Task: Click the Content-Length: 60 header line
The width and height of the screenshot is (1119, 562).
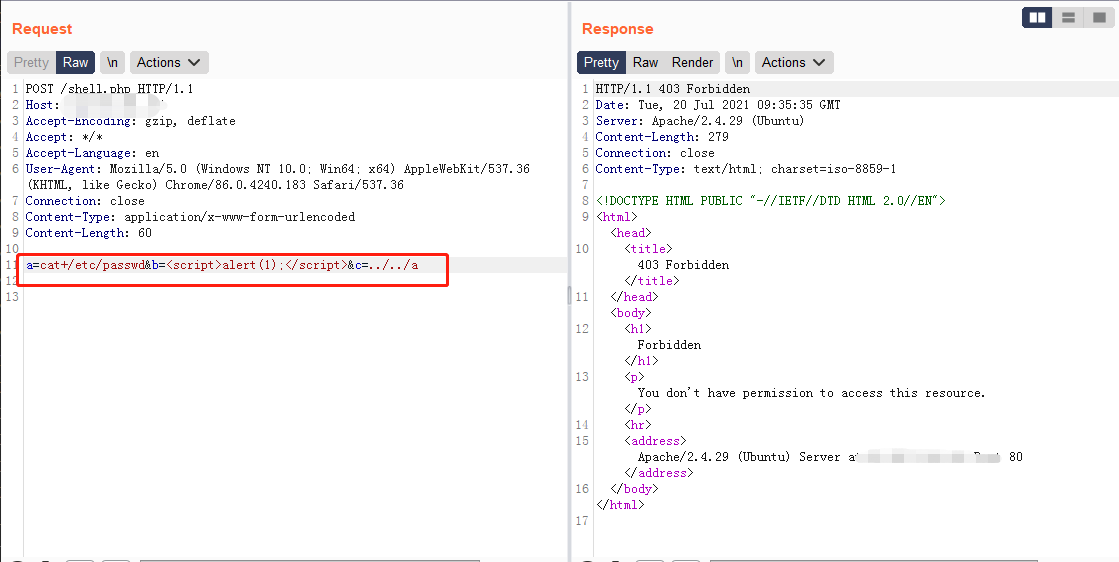Action: 88,233
